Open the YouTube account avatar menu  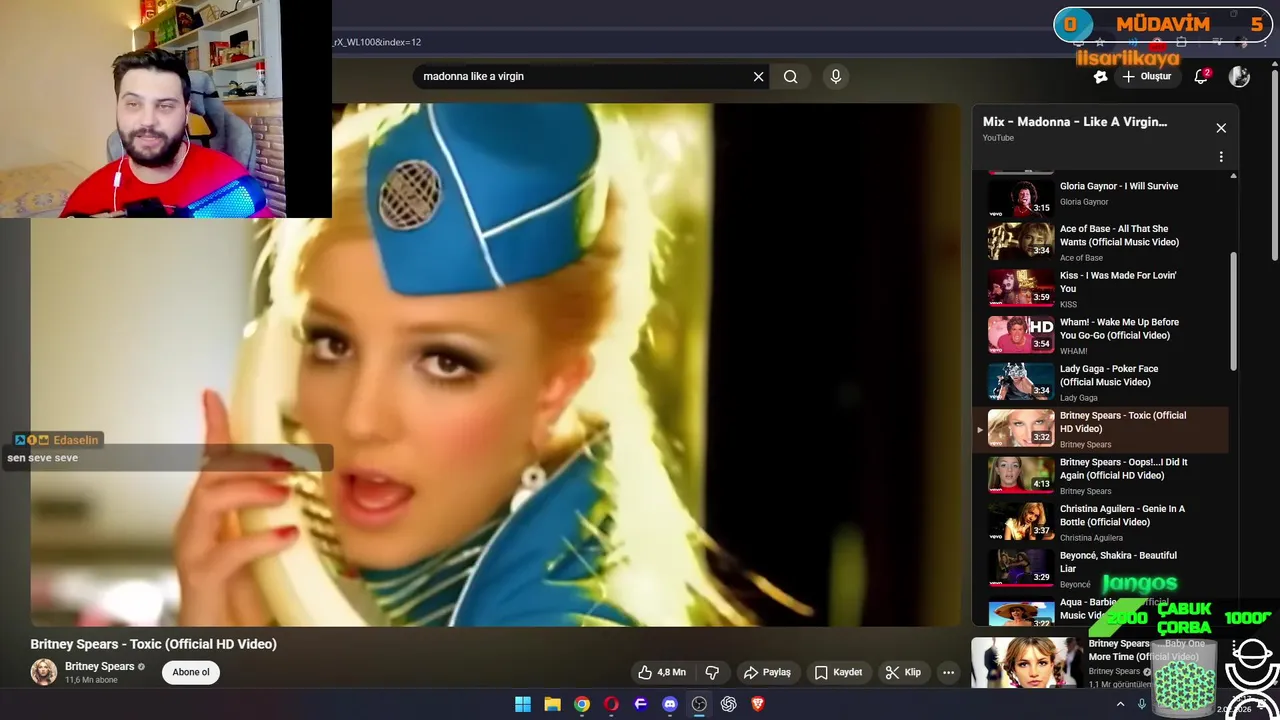[x=1239, y=77]
